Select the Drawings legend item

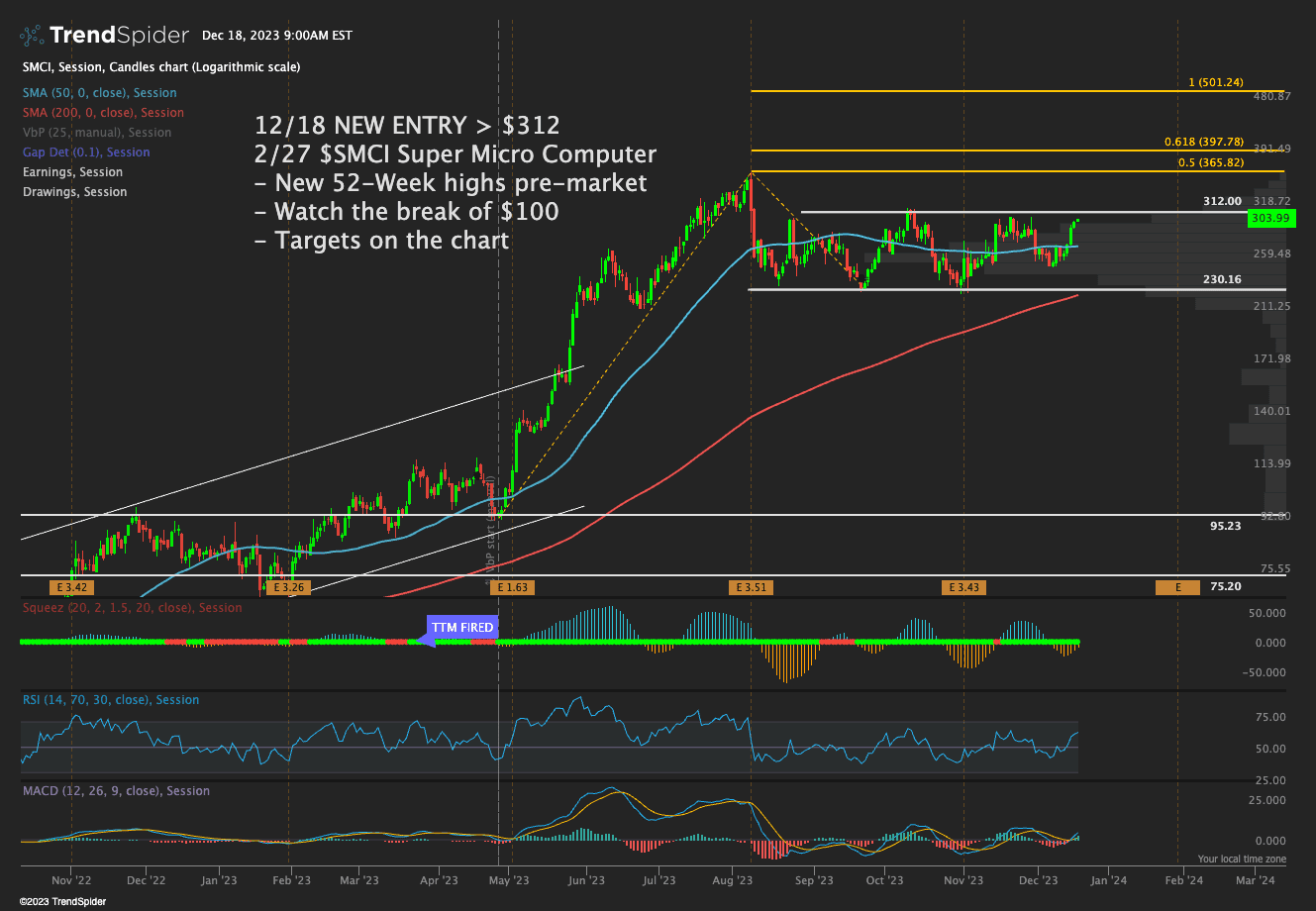[x=74, y=192]
